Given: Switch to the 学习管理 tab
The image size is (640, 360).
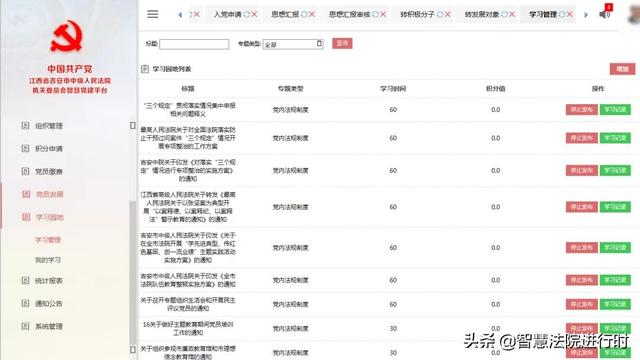Looking at the screenshot, I should coord(543,14).
